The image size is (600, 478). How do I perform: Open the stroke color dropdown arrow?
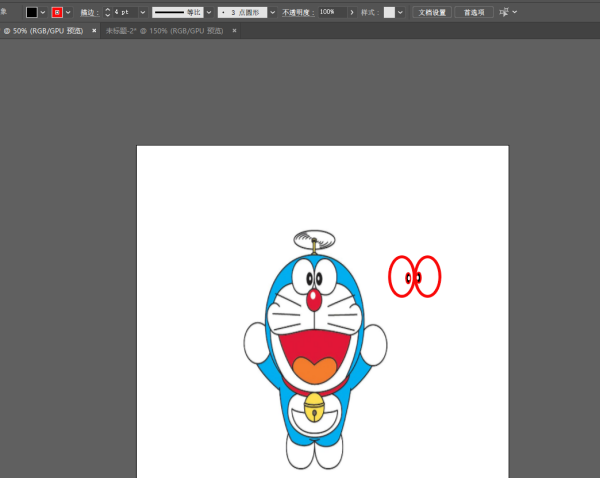click(68, 12)
